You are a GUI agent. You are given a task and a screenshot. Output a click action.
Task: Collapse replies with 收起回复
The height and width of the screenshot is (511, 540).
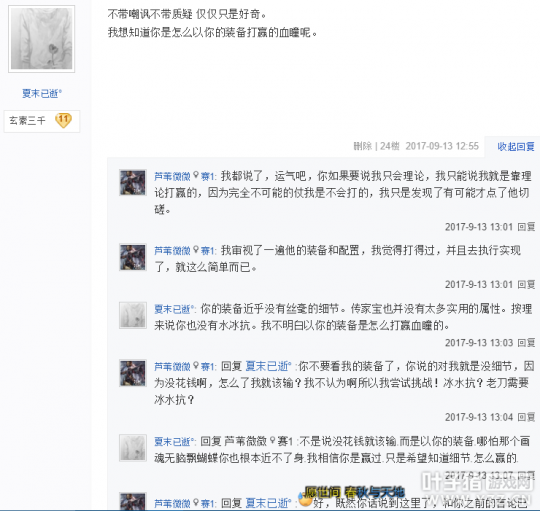[516, 147]
